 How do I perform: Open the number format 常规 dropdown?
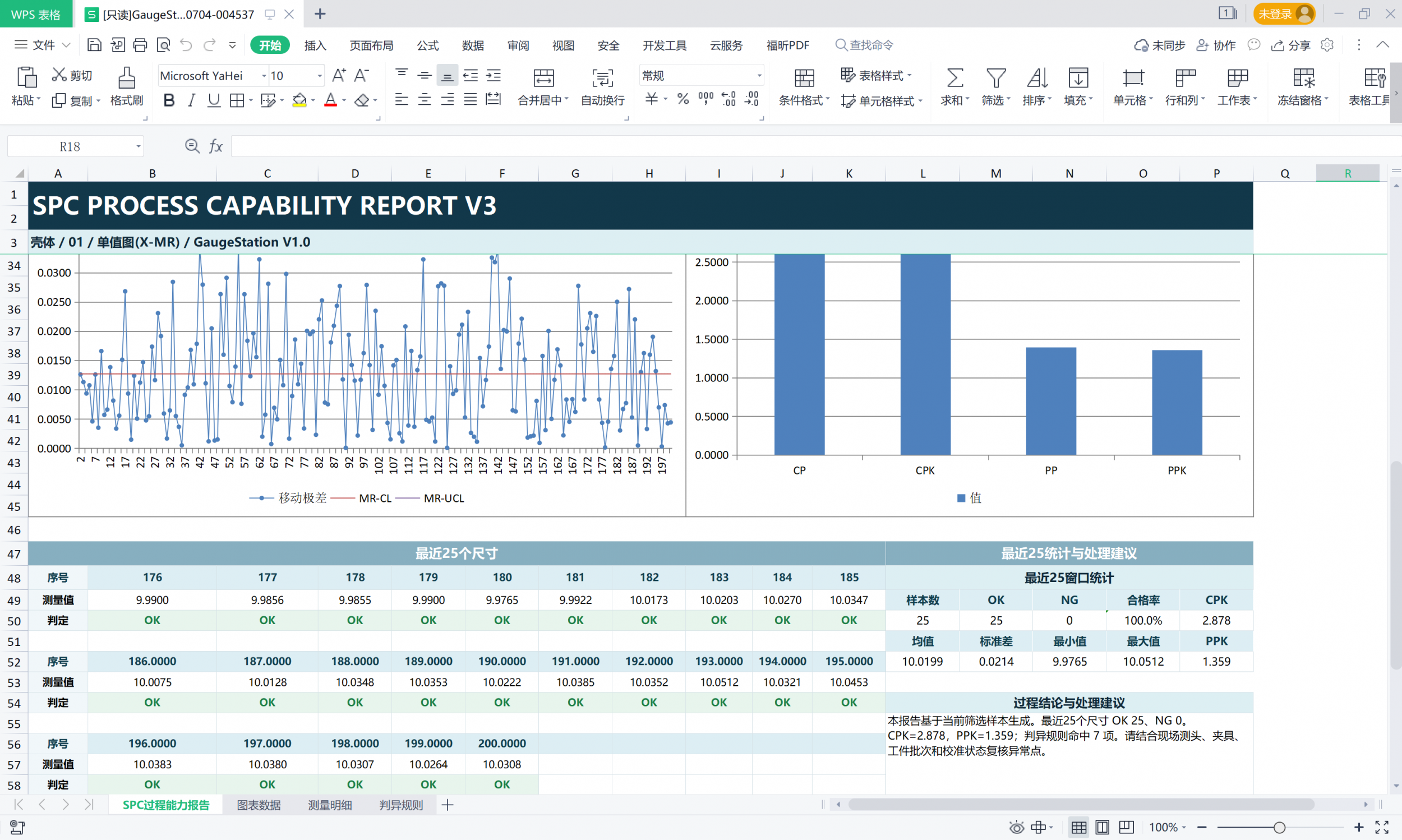pos(759,76)
